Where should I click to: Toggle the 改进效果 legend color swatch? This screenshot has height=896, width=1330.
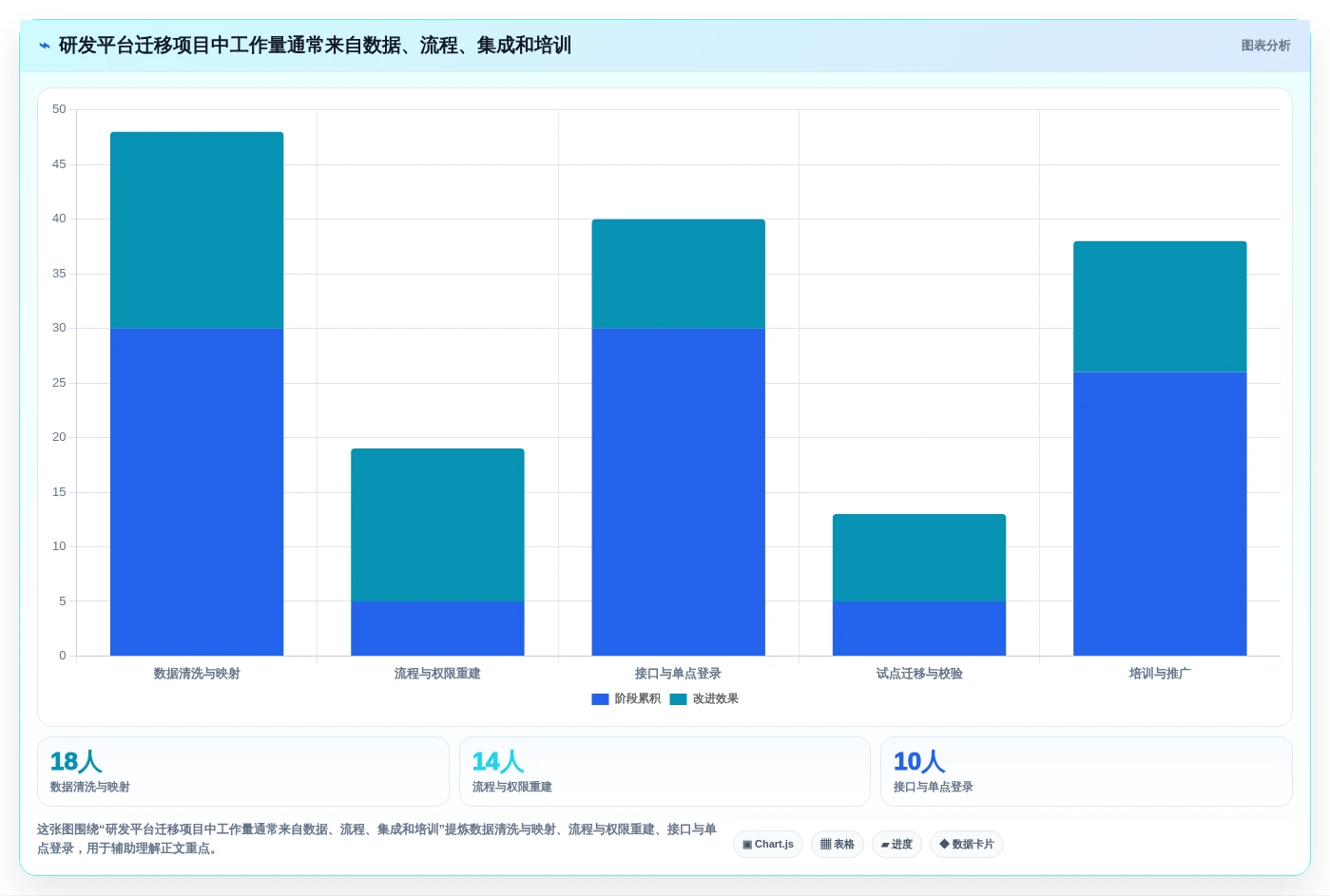[678, 699]
